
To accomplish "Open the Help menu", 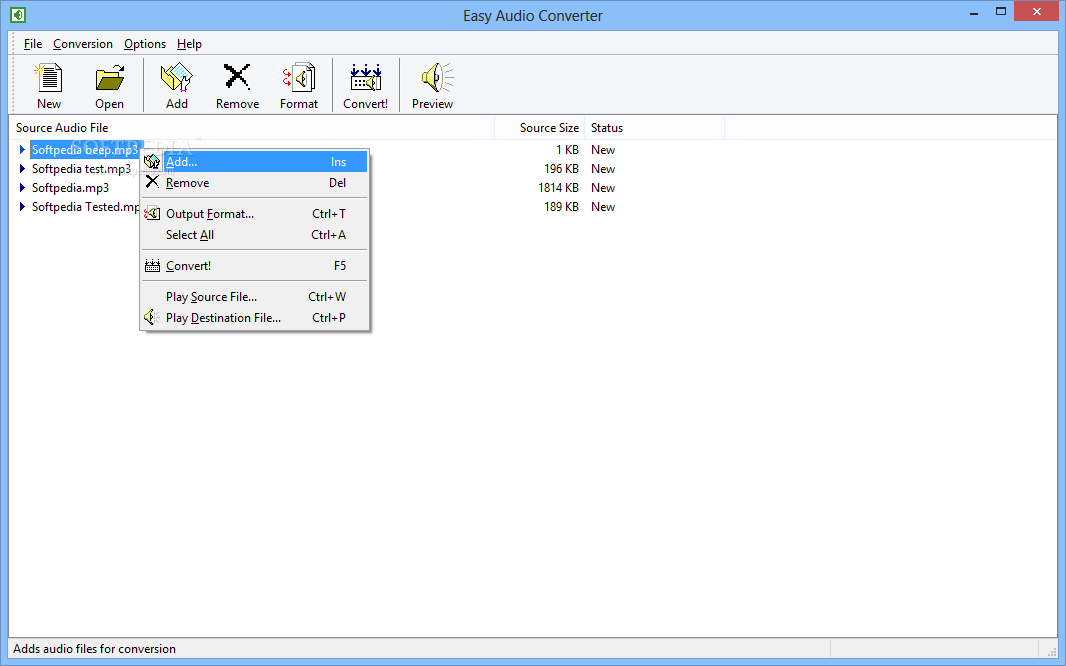I will [189, 43].
